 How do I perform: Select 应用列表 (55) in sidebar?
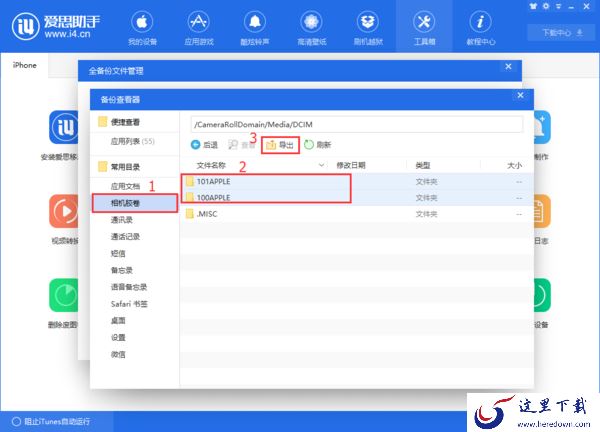132,142
